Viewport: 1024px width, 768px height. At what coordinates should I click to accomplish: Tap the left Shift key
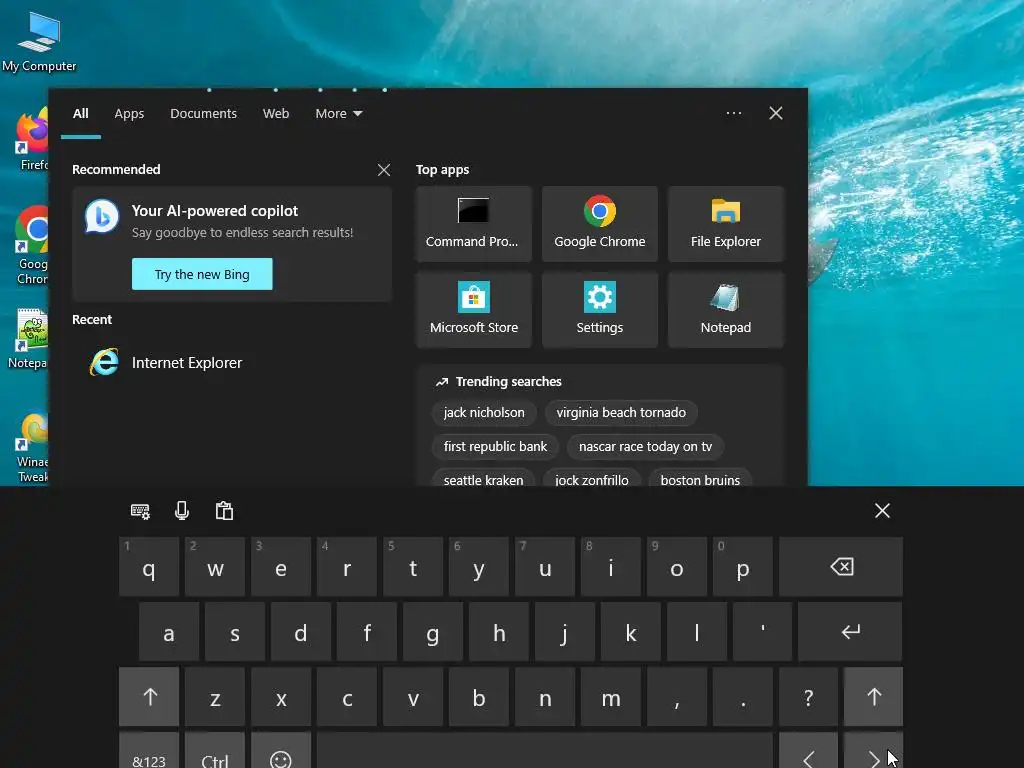point(149,697)
